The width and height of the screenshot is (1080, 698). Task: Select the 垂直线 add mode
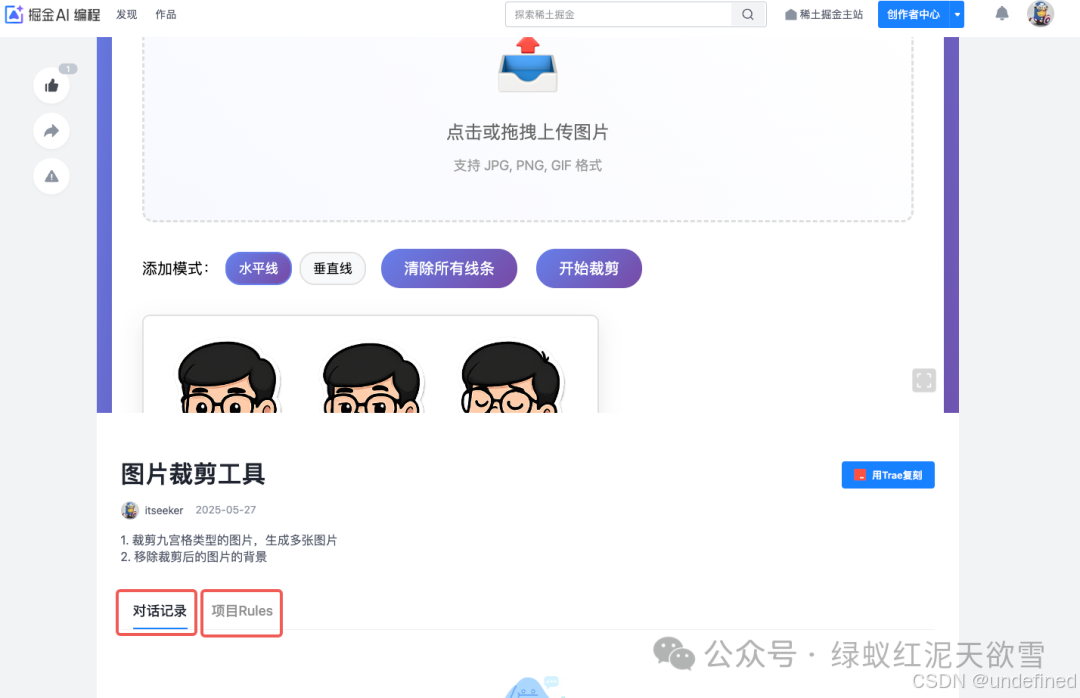[x=333, y=268]
